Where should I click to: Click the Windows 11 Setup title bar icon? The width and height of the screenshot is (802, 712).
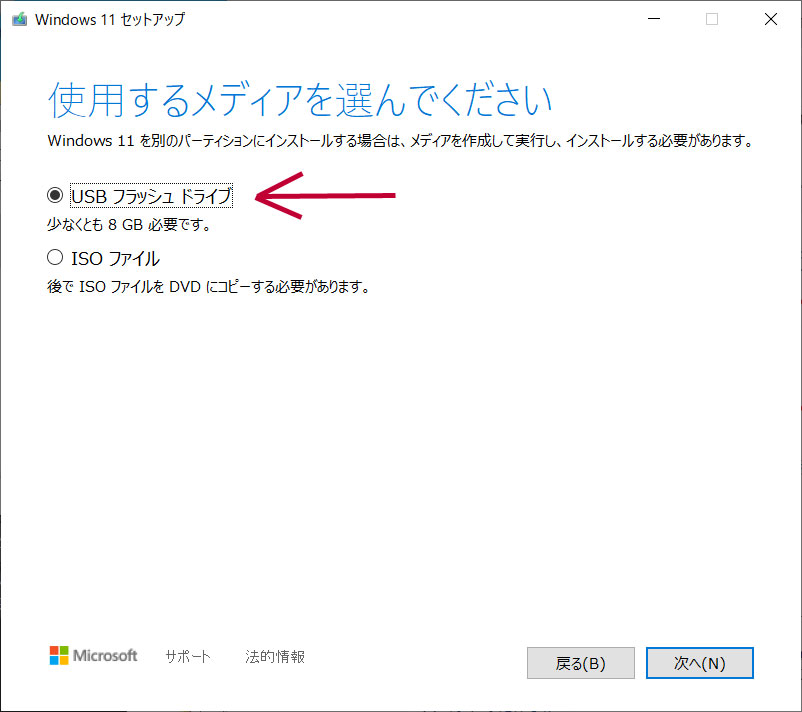19,19
